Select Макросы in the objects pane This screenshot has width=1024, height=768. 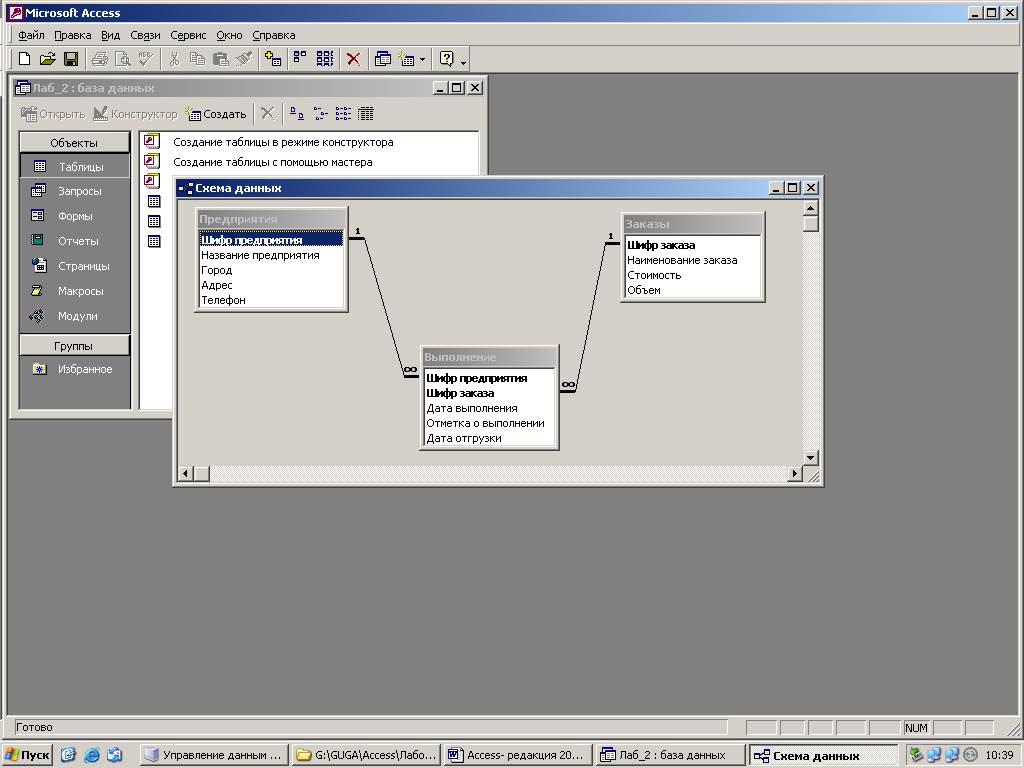coord(74,291)
